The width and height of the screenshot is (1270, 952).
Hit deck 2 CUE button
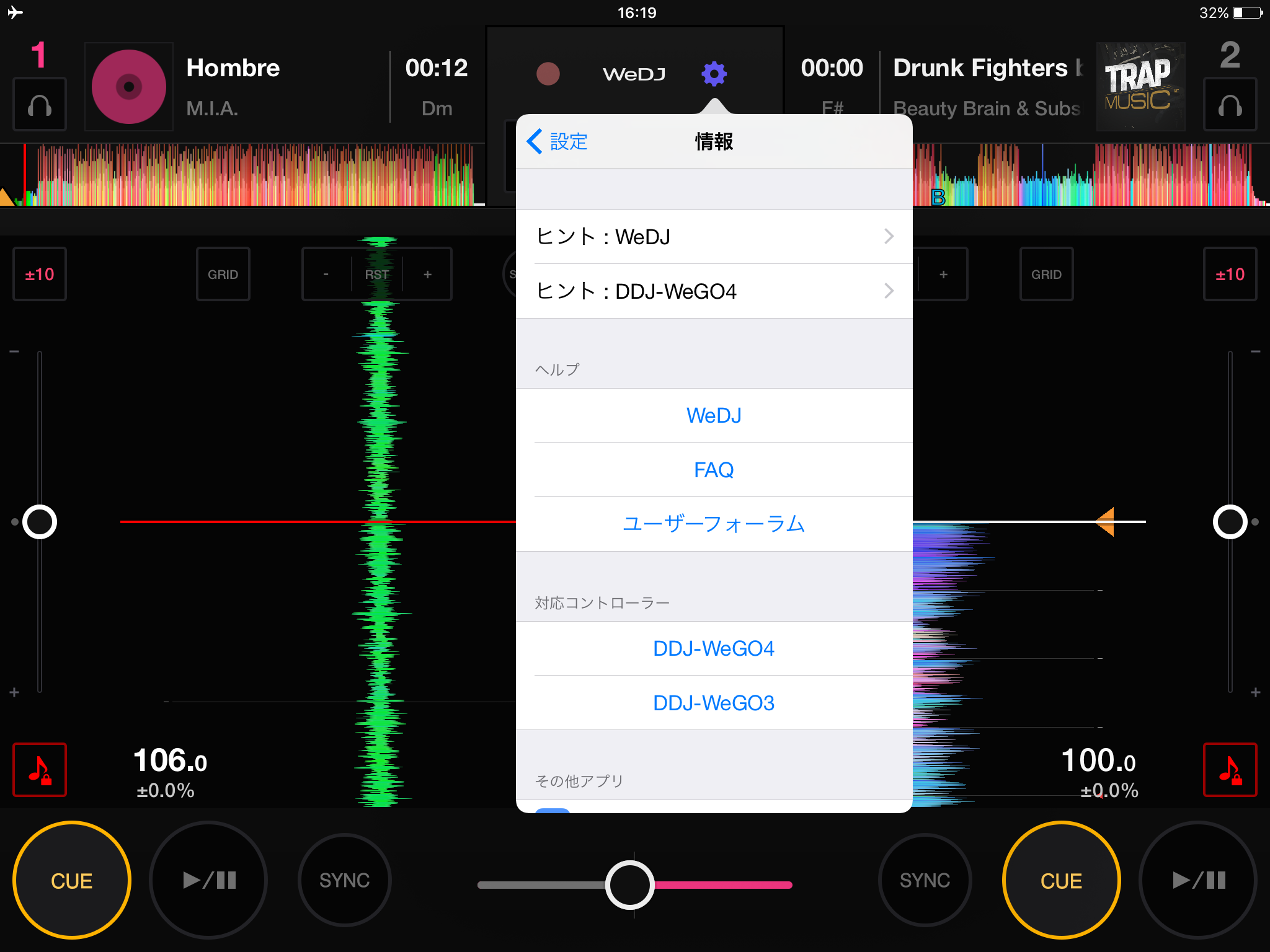click(1061, 880)
